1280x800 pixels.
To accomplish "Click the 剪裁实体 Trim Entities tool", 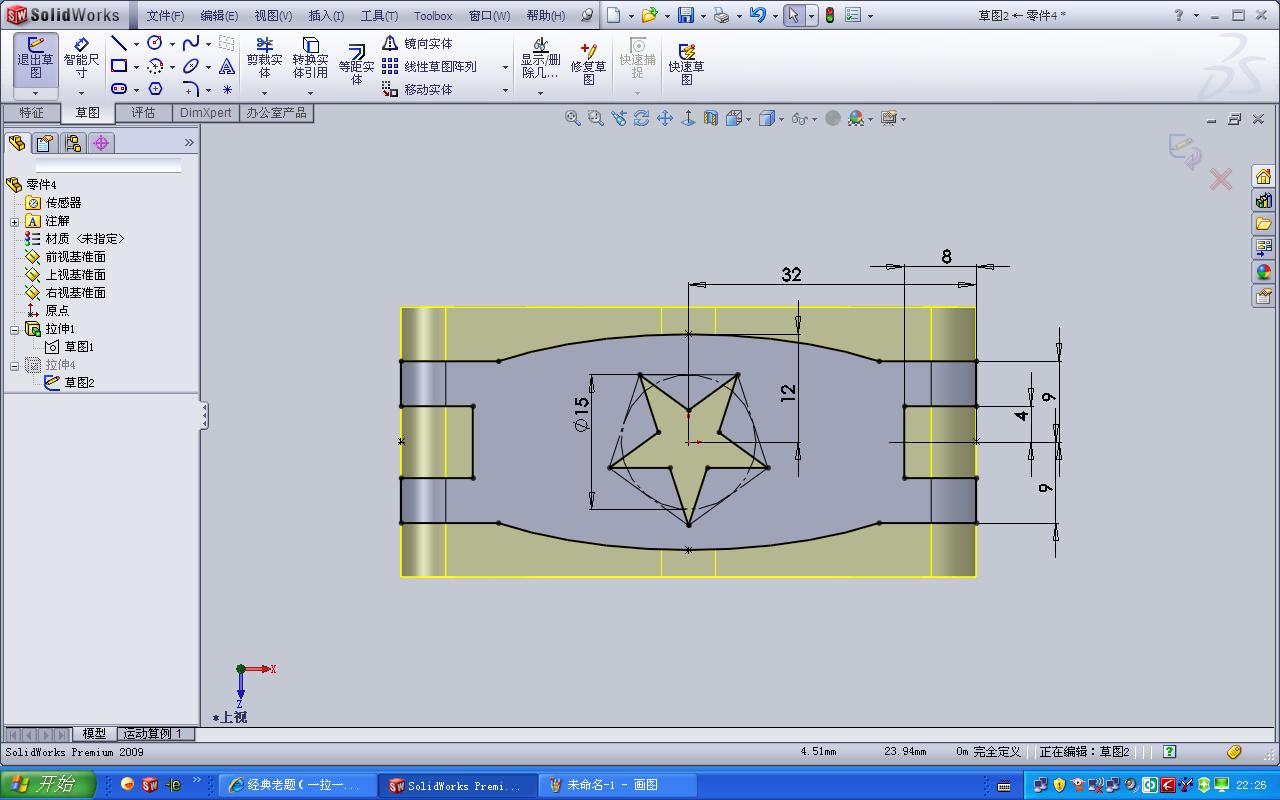I will (265, 58).
